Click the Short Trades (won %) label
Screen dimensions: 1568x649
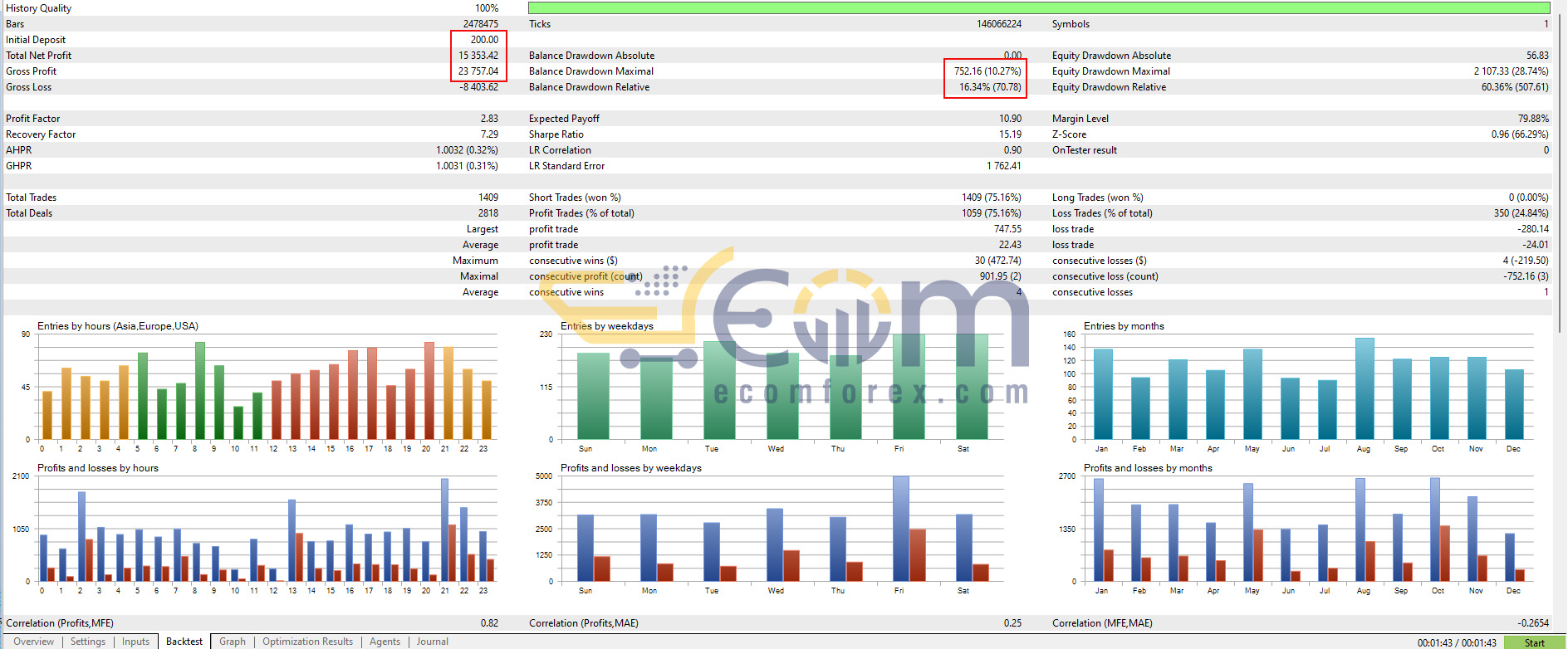coord(575,198)
